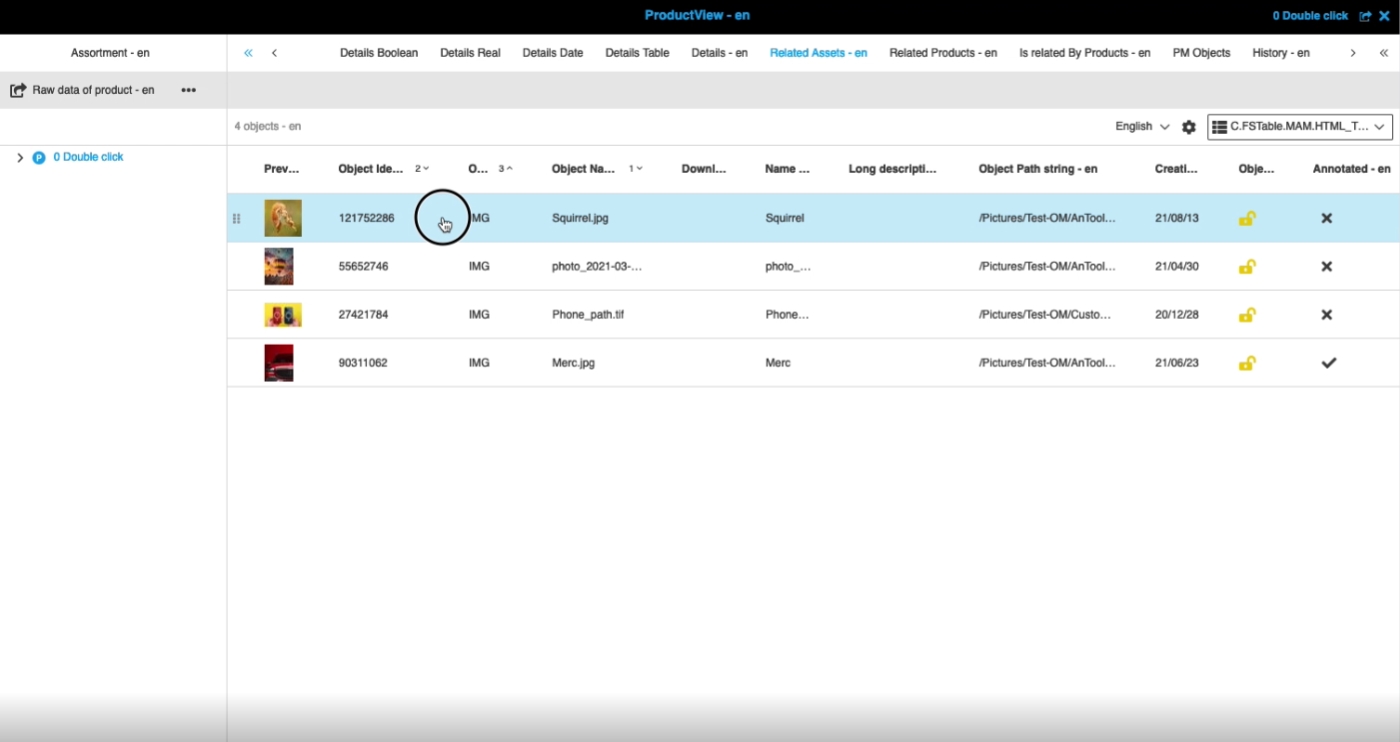
Task: Switch to Related Products - en tab
Action: click(942, 53)
